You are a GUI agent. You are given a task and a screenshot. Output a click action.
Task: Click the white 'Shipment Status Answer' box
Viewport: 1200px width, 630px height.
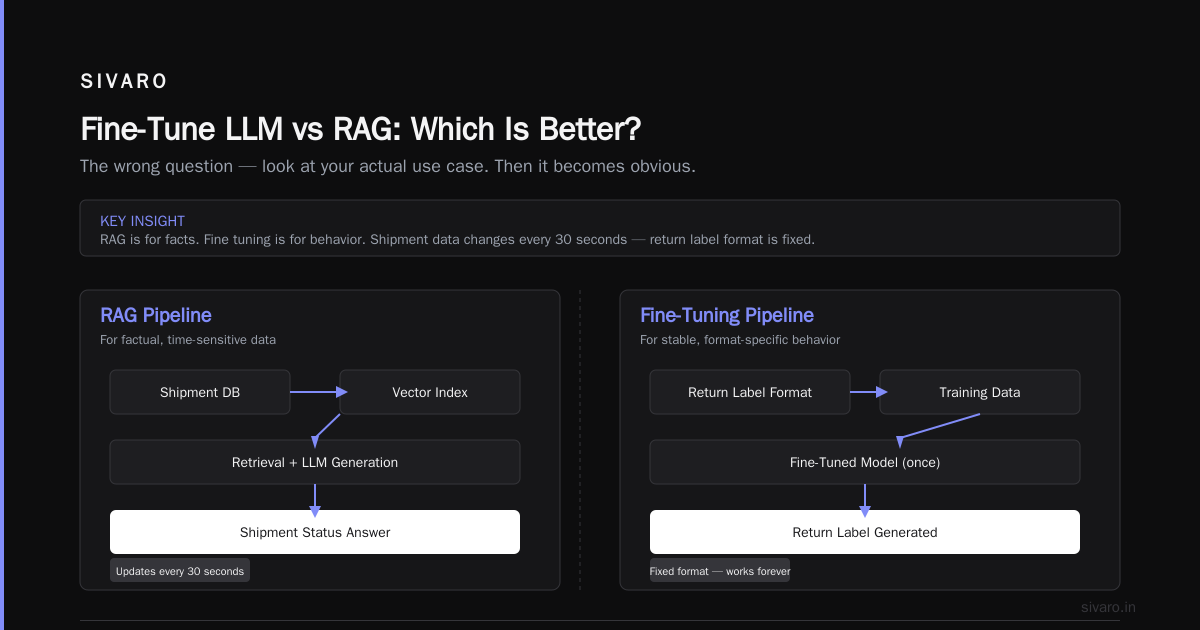click(x=315, y=532)
